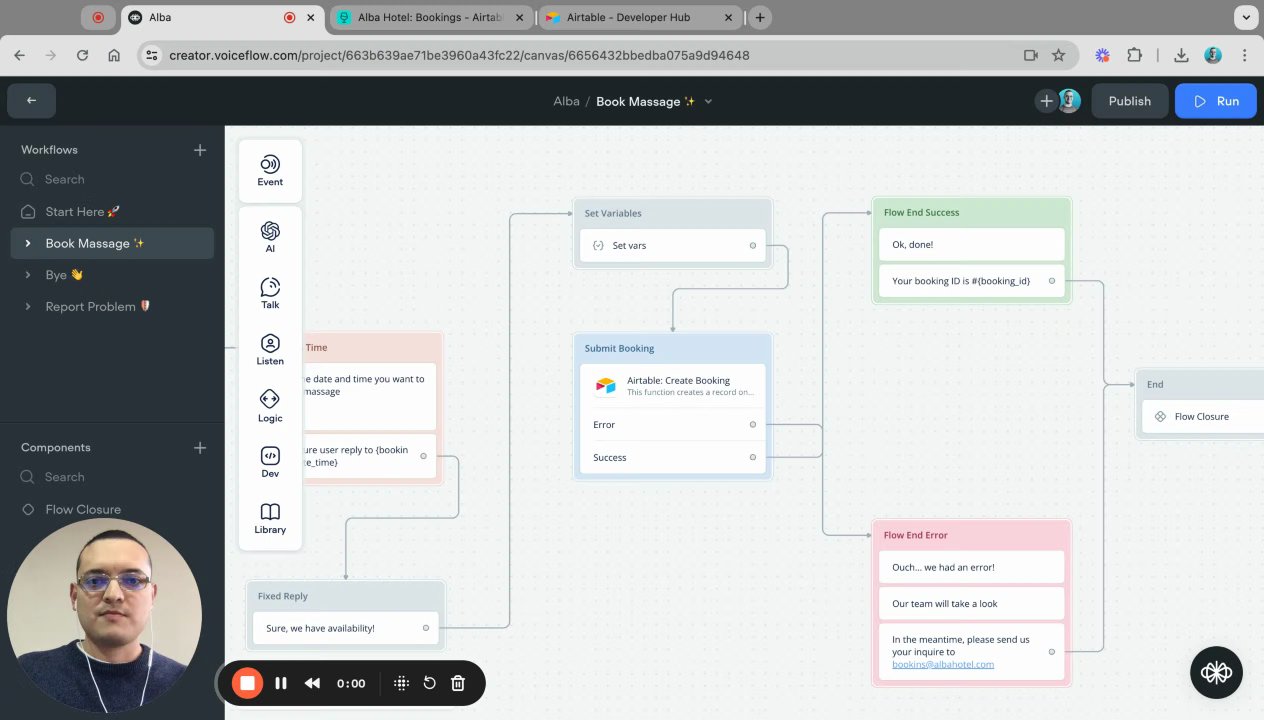1264x720 pixels.
Task: Open the browser extensions puzzle icon
Action: (x=1134, y=56)
